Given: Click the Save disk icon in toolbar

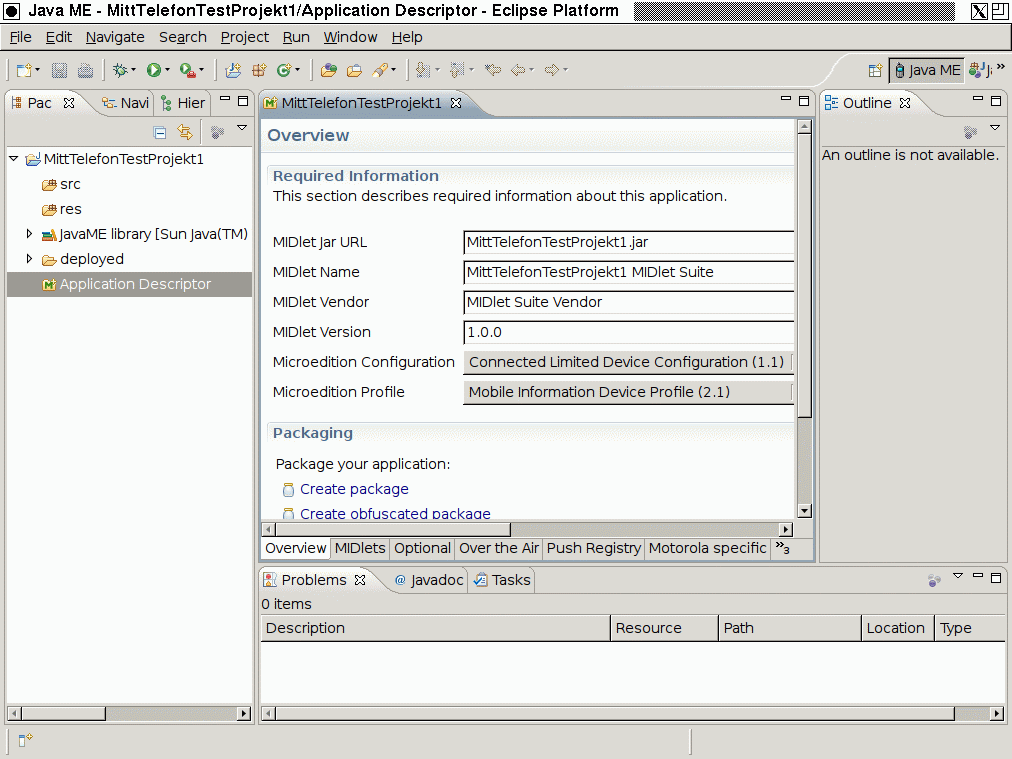Looking at the screenshot, I should click(59, 70).
